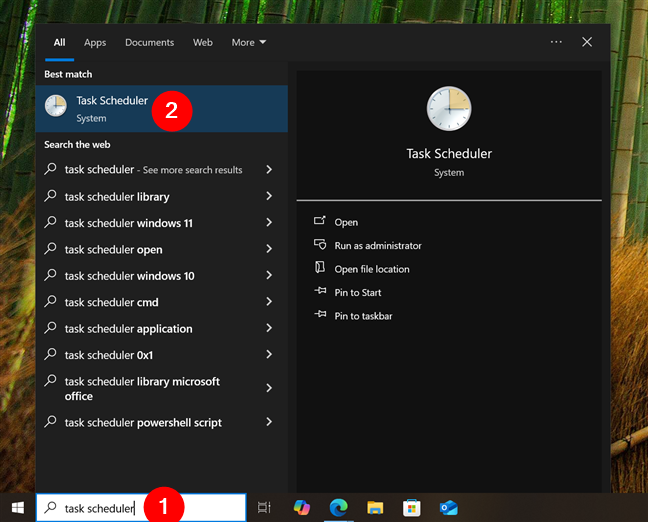
Task: Click the large Task Scheduler clock icon
Action: click(x=449, y=109)
